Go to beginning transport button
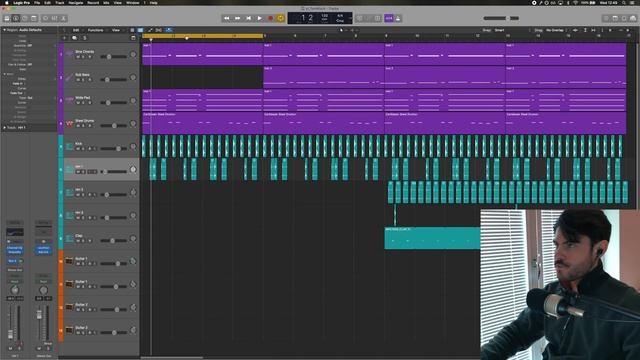 click(248, 18)
